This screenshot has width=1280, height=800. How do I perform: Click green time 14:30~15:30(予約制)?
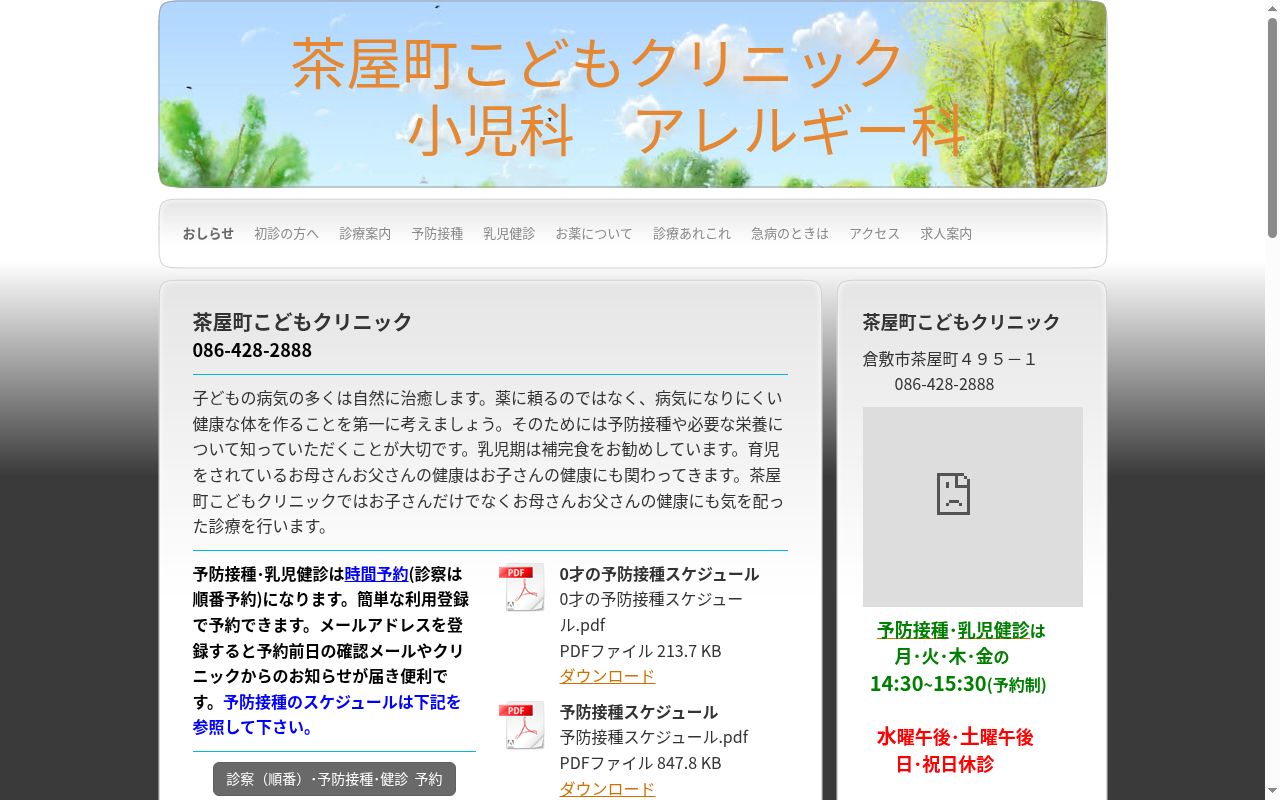click(958, 684)
